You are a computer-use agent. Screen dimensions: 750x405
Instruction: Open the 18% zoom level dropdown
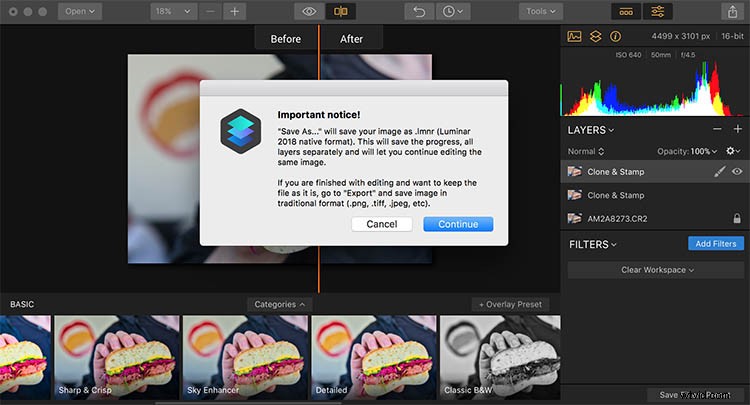click(172, 11)
